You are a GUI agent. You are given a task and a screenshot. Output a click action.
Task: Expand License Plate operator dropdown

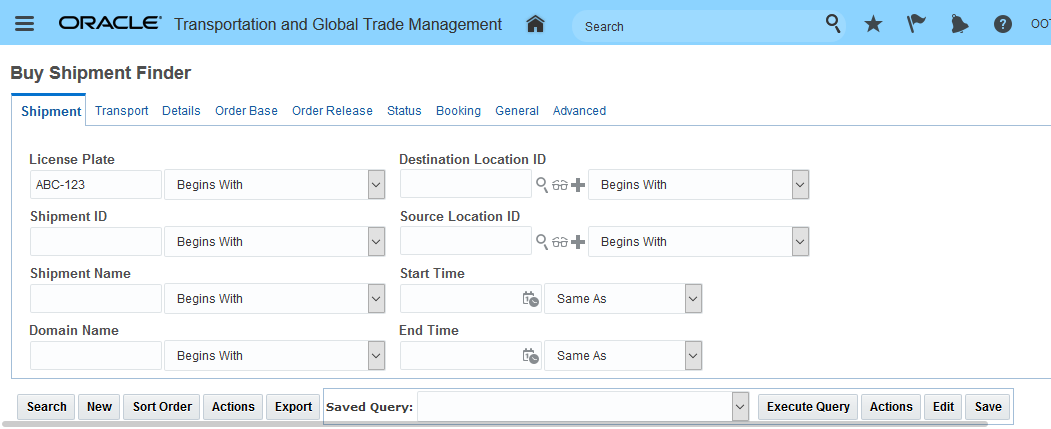tap(376, 185)
